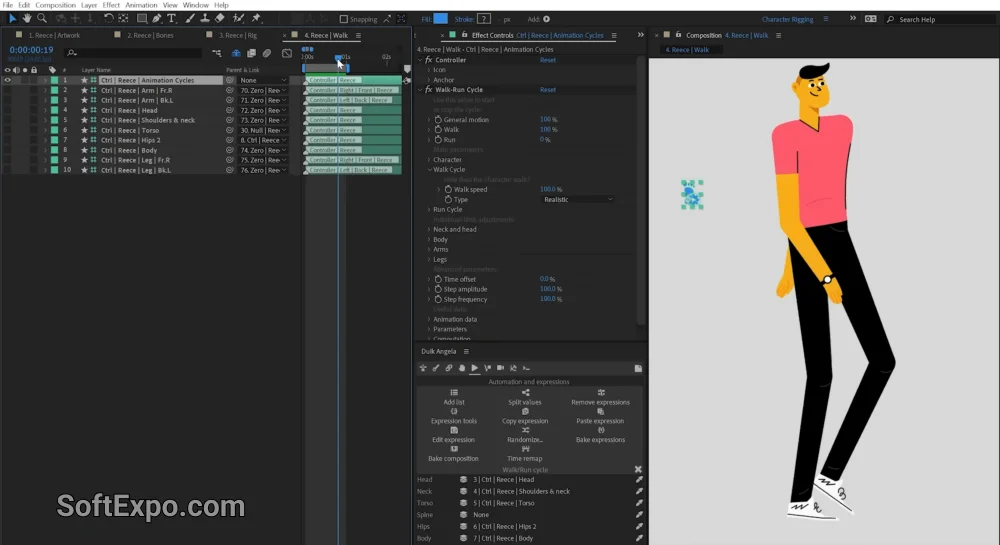Viewport: 1000px width, 545px height.
Task: Pick layer with eyedropper for Head row
Action: (x=639, y=480)
